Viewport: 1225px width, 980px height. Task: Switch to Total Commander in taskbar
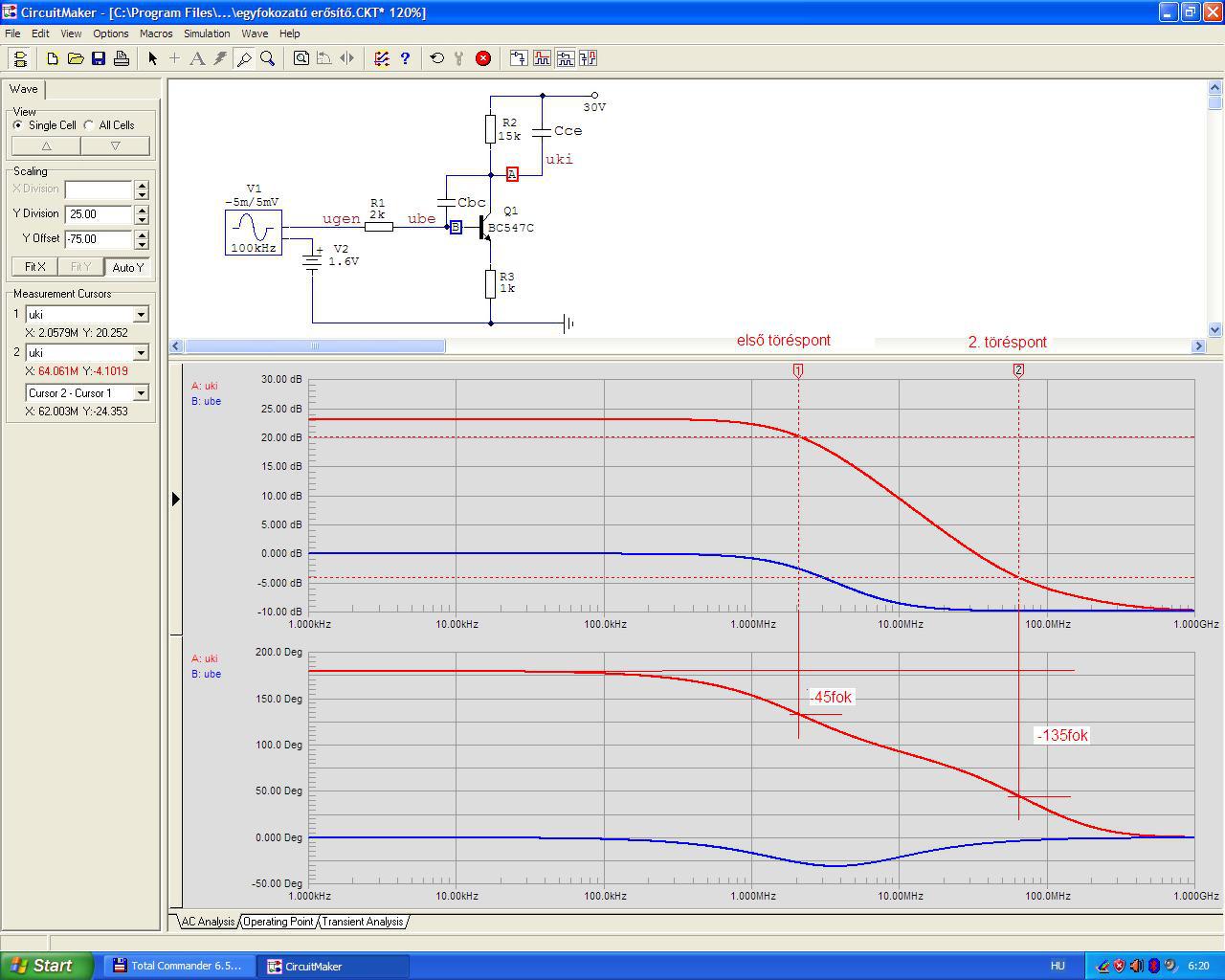click(x=178, y=966)
